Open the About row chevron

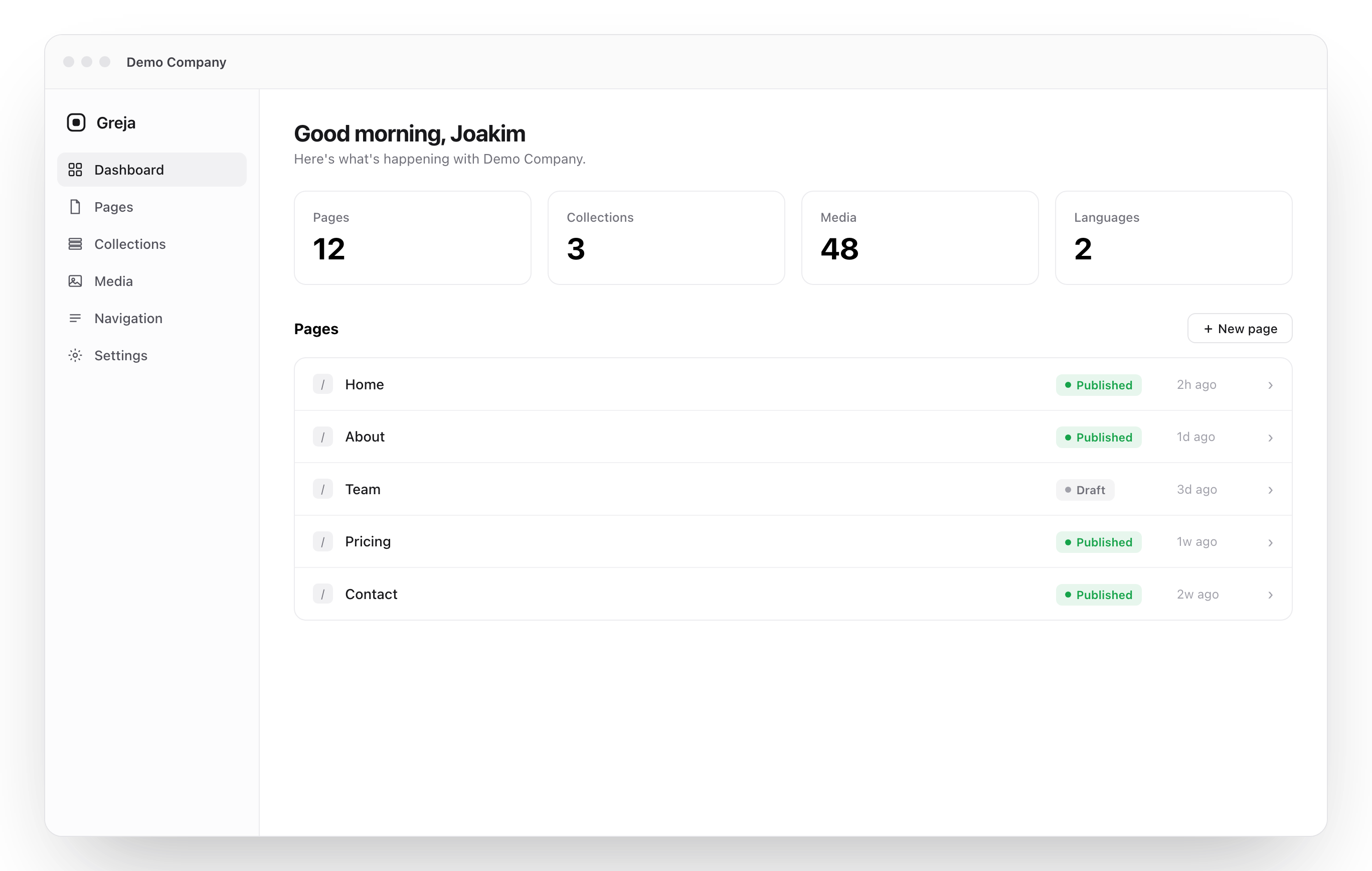pos(1271,438)
